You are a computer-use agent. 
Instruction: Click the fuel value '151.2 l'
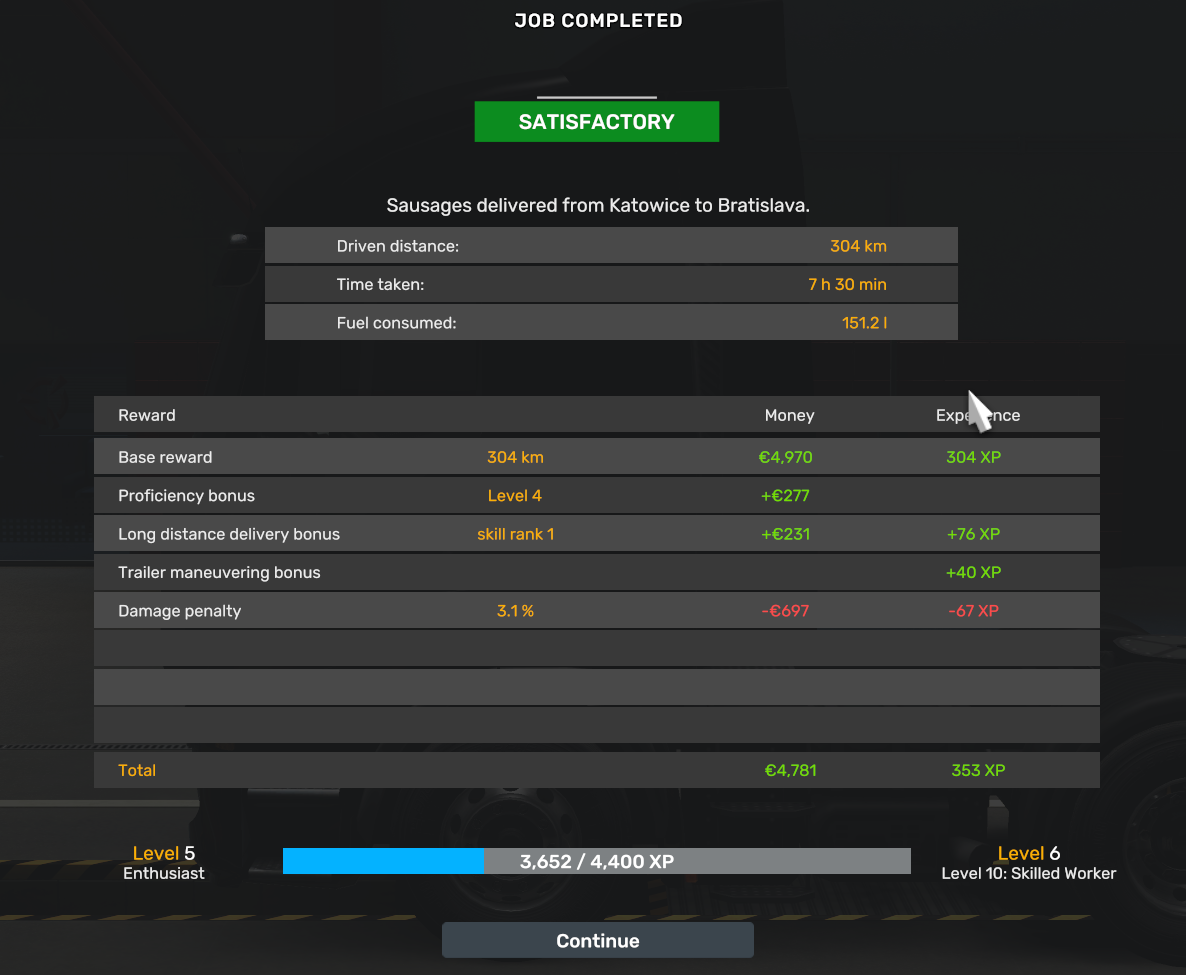[x=865, y=323]
